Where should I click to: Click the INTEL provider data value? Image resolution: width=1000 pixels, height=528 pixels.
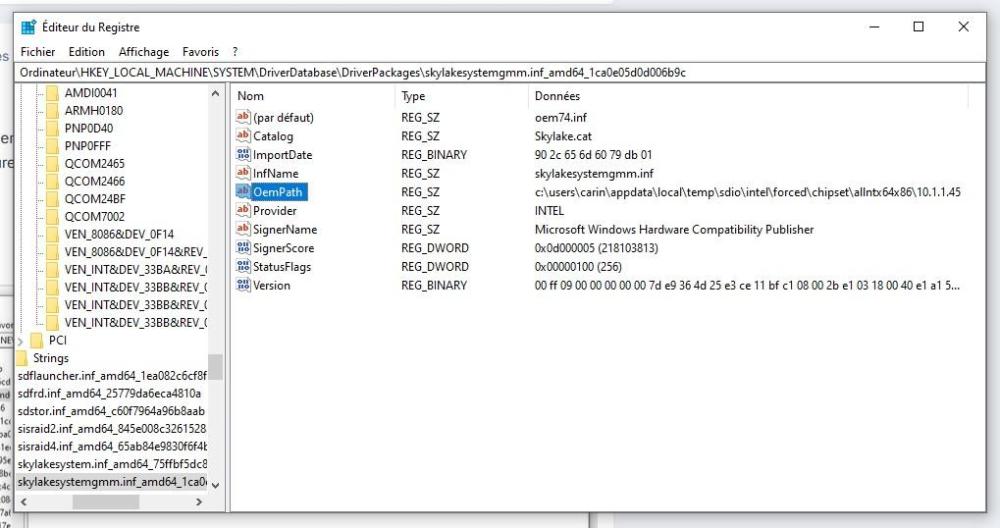(549, 210)
